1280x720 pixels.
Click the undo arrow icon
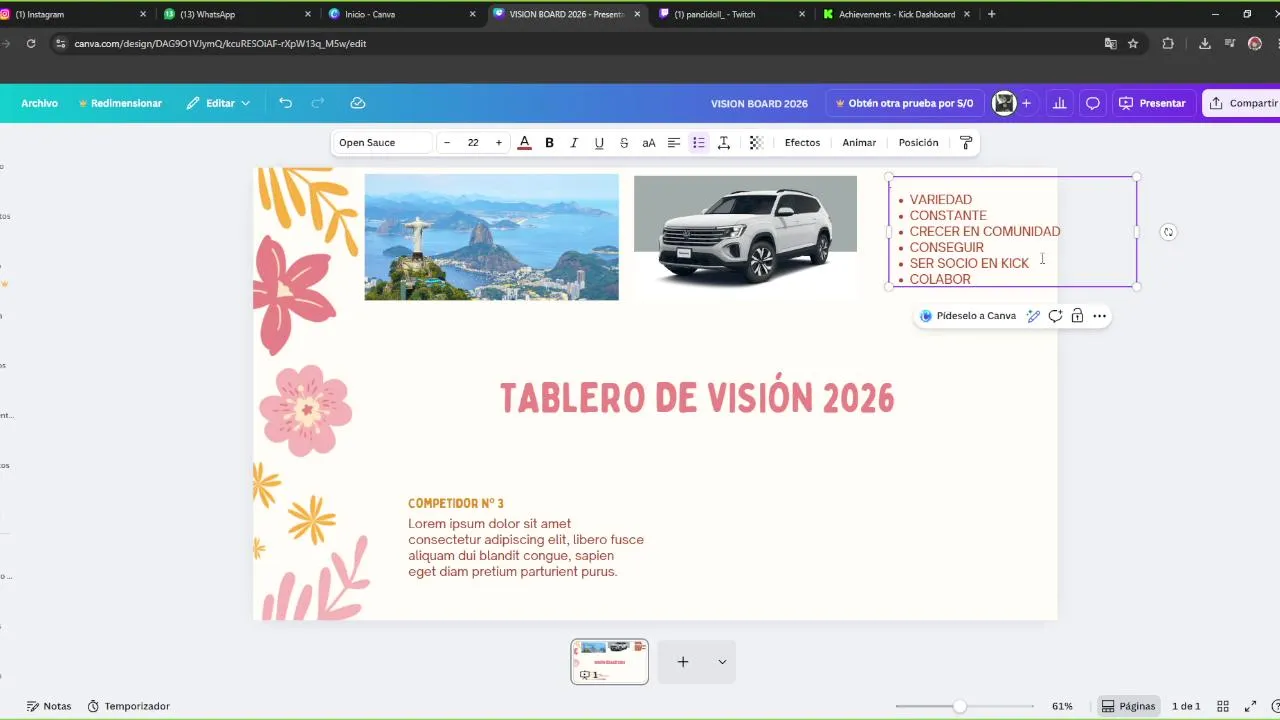285,103
